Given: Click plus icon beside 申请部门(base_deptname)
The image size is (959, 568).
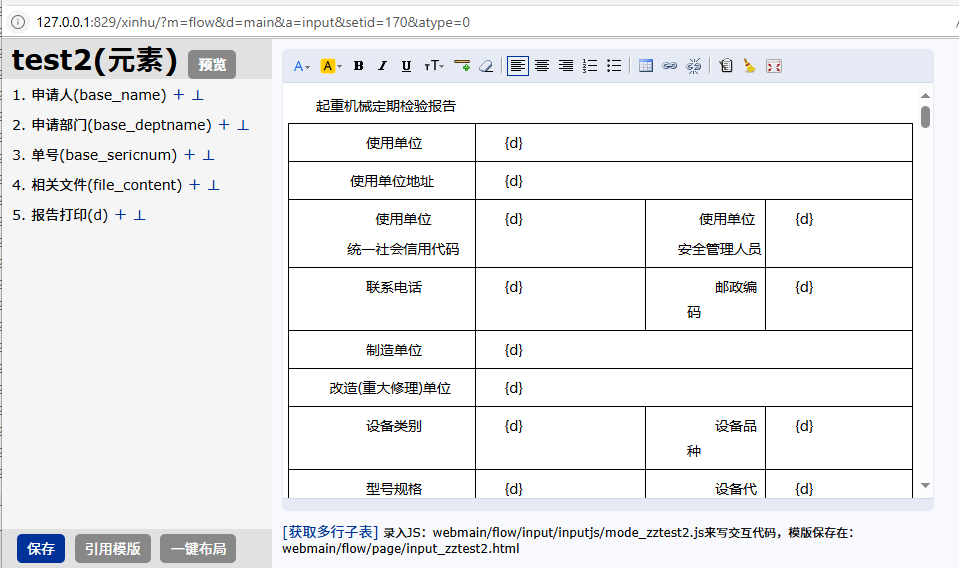Looking at the screenshot, I should pyautogui.click(x=224, y=125).
